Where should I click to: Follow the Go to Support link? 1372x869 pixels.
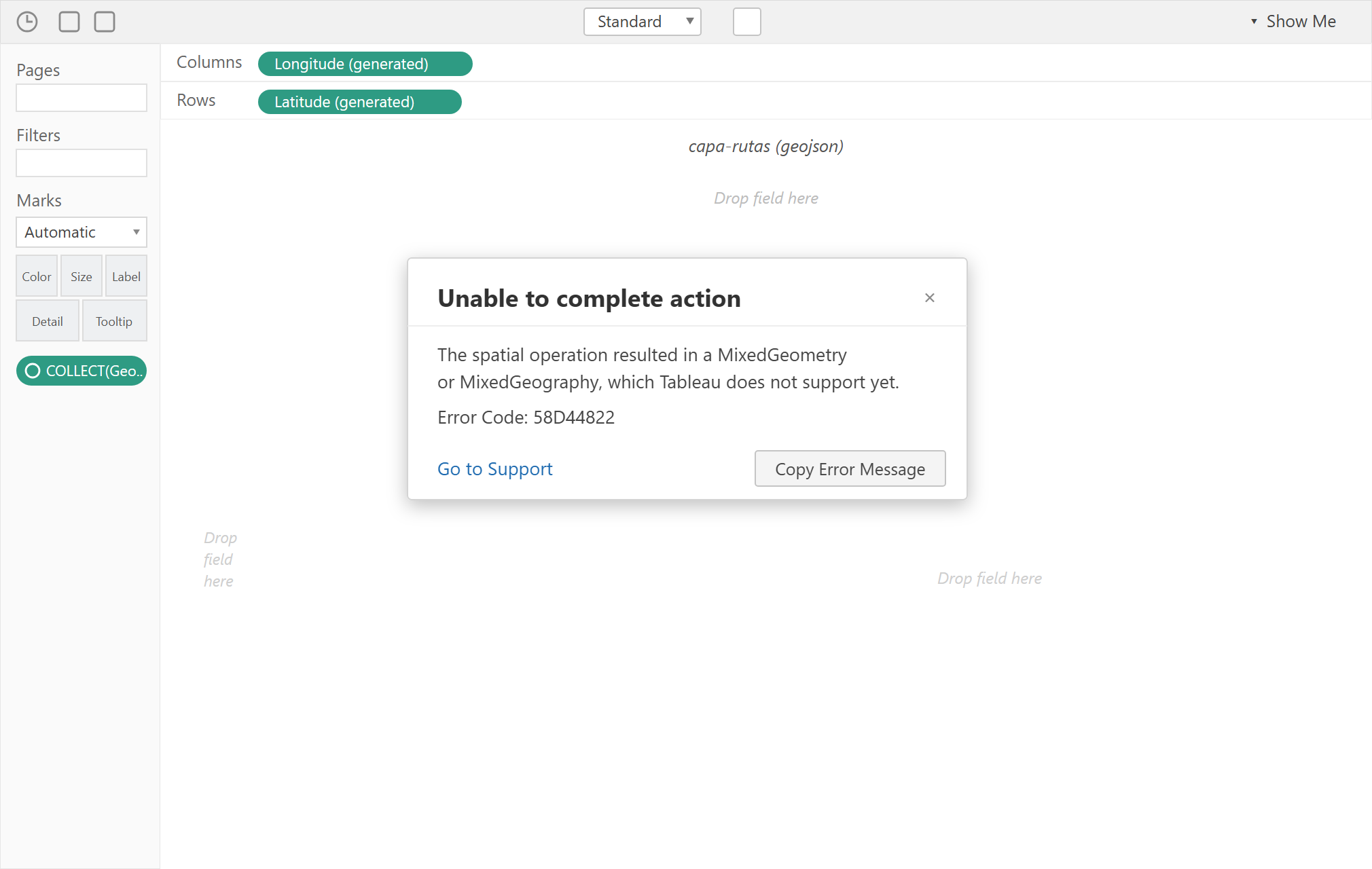495,469
